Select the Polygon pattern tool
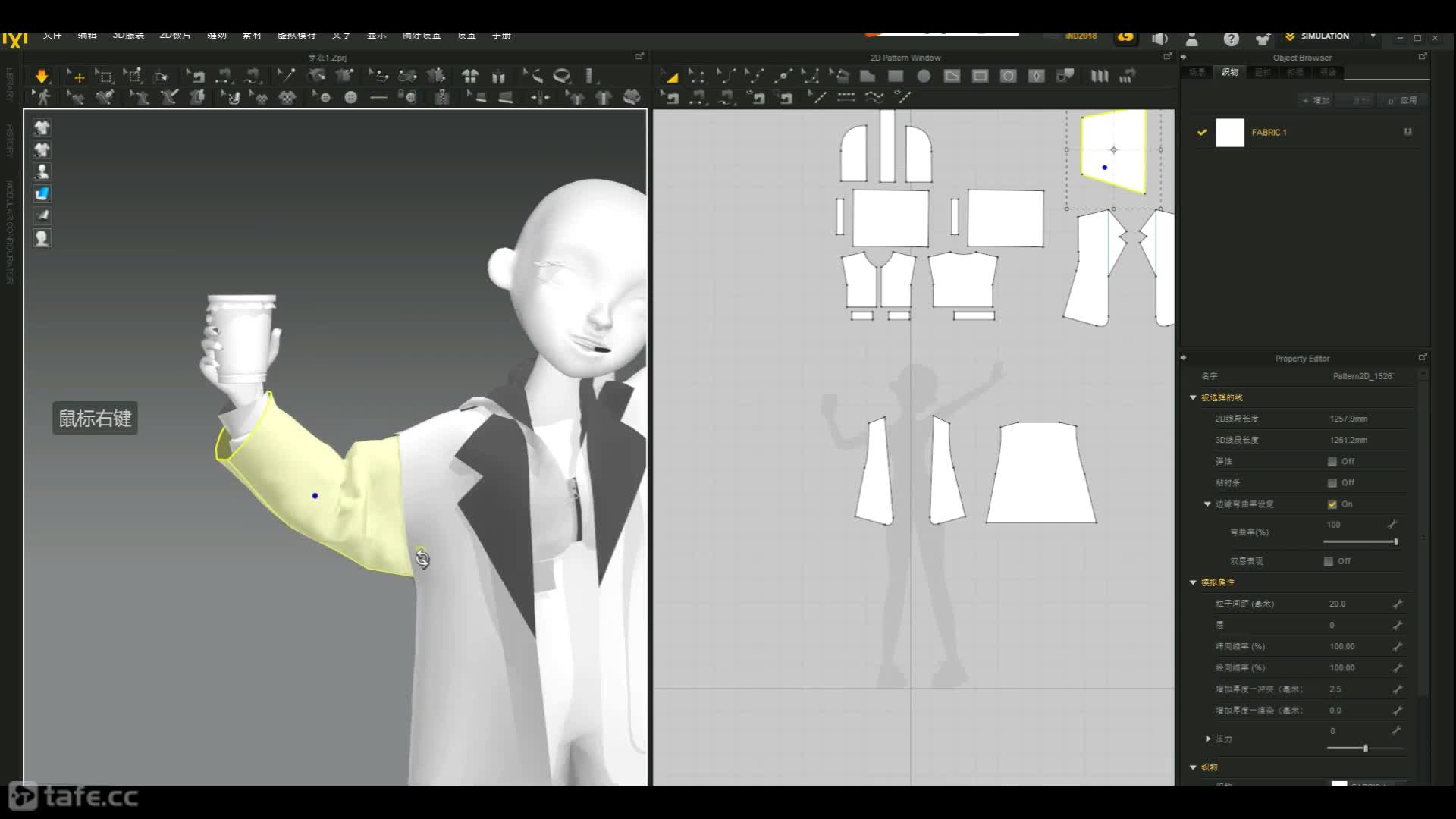This screenshot has height=819, width=1456. 868,76
